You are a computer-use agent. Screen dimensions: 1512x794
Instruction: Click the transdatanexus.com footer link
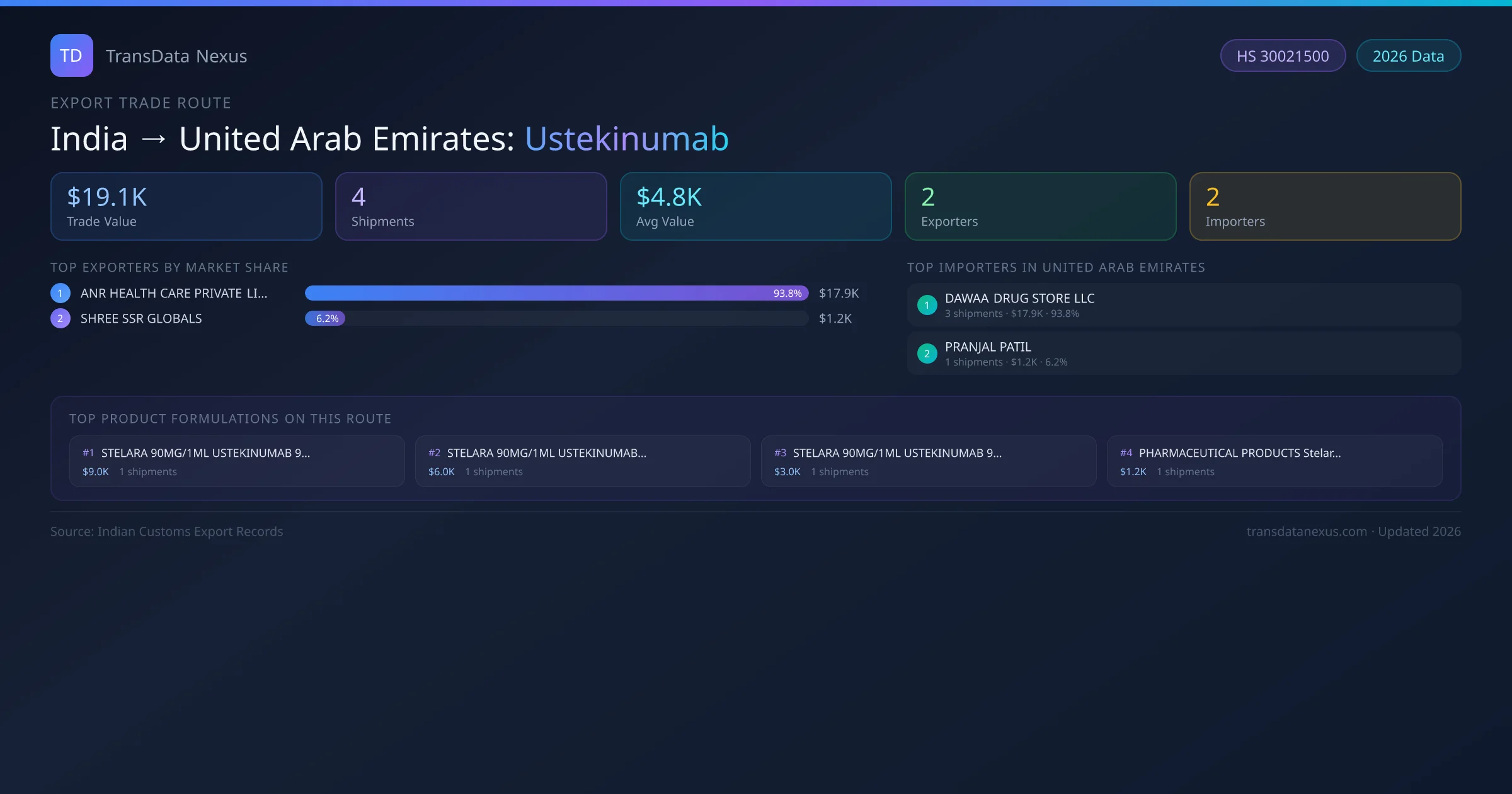click(1307, 531)
